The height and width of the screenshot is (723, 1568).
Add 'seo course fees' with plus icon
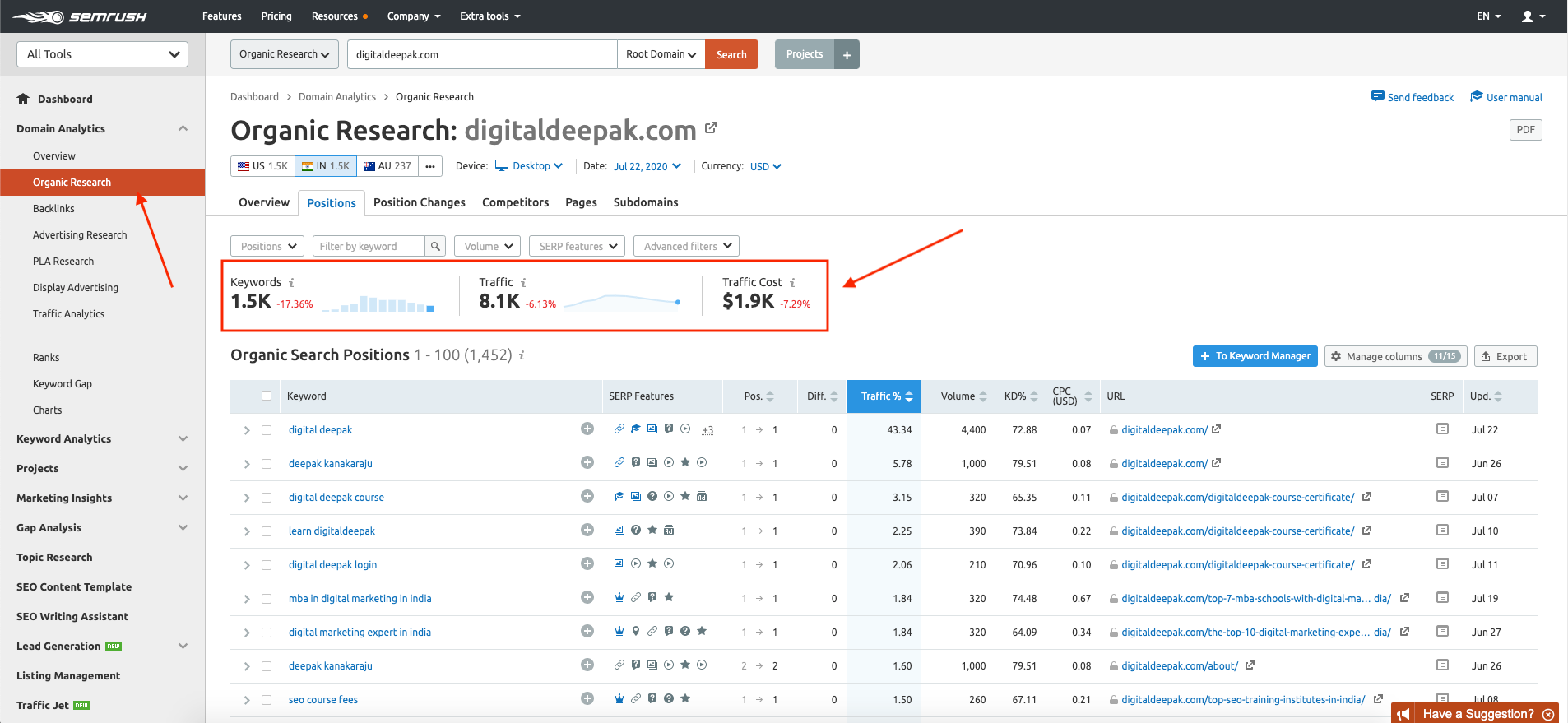[587, 698]
